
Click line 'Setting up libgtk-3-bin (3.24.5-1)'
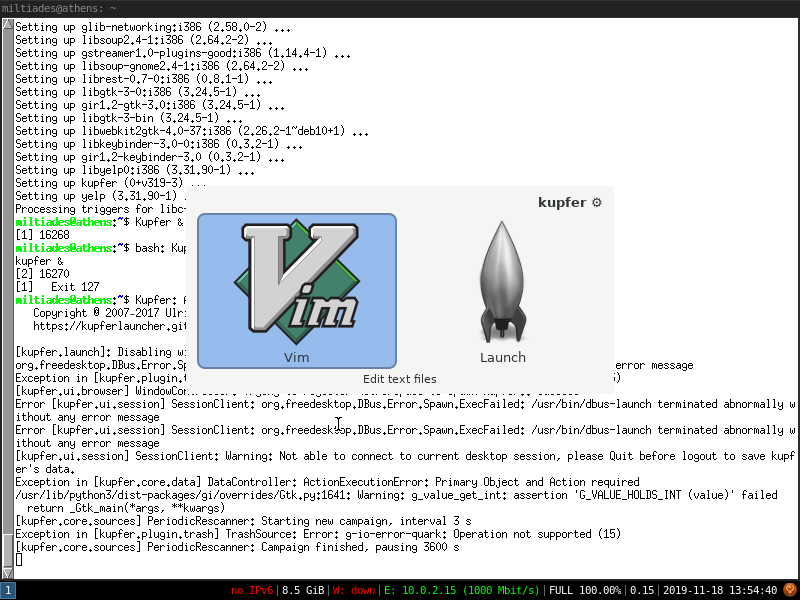pos(129,118)
